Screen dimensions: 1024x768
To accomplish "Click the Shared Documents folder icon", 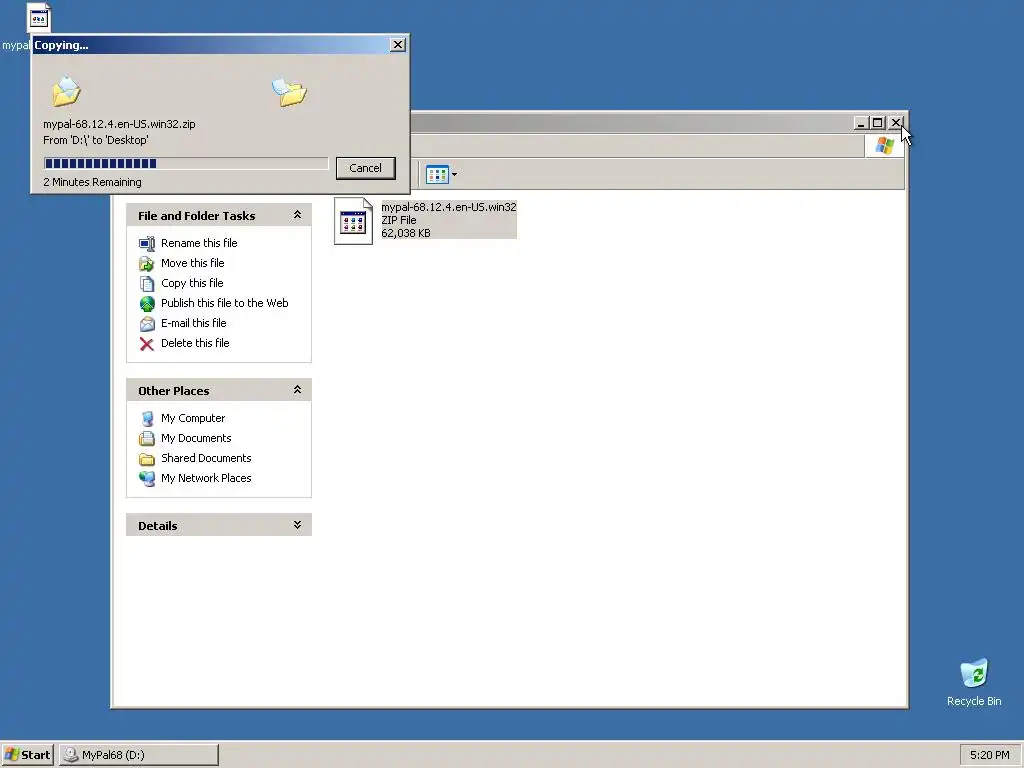I will [147, 458].
